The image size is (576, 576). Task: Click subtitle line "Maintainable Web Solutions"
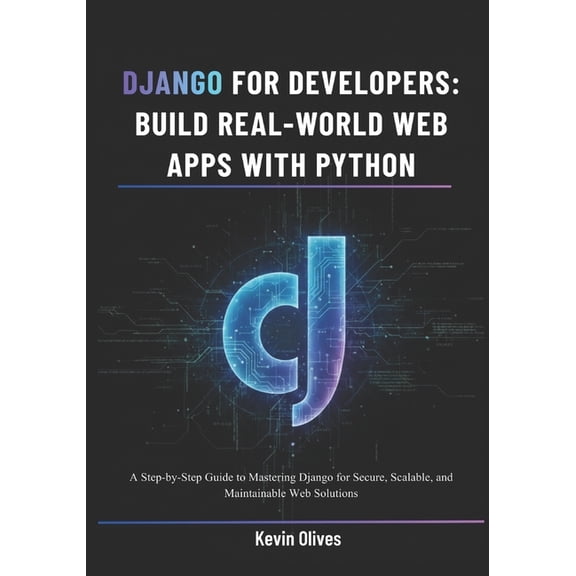(291, 493)
